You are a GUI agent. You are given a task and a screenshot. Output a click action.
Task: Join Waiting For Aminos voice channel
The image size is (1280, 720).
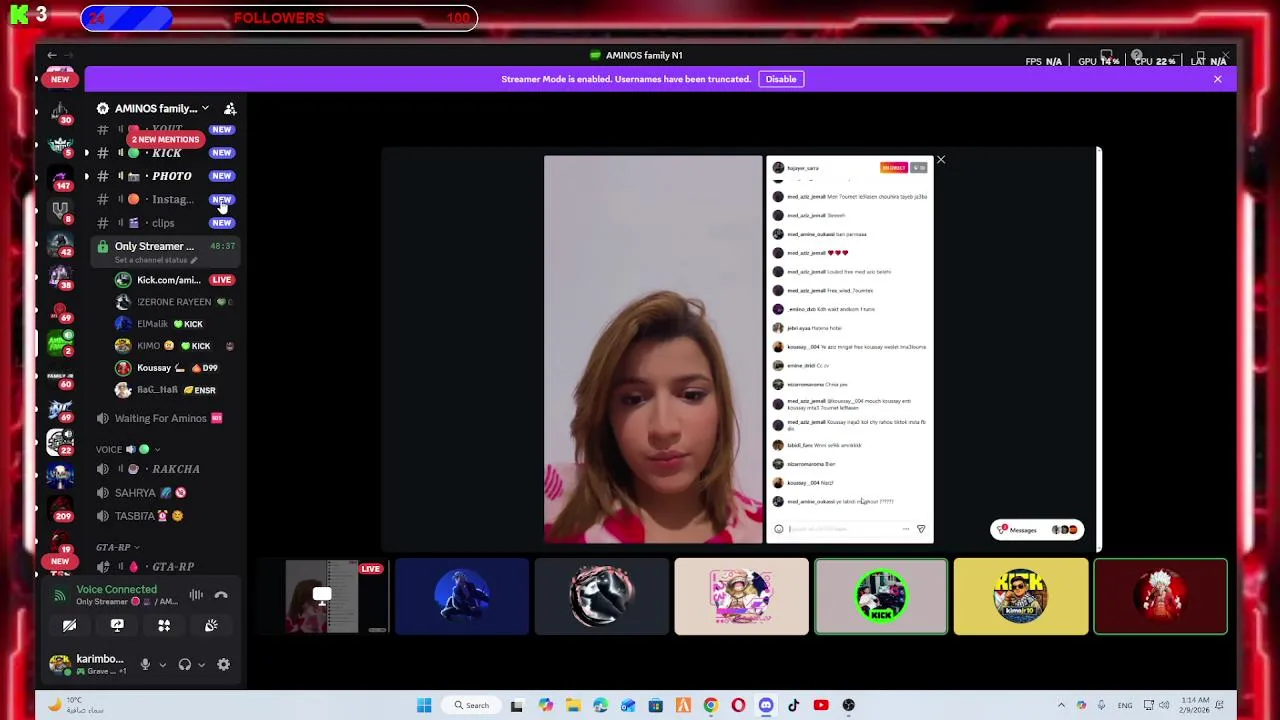166,418
